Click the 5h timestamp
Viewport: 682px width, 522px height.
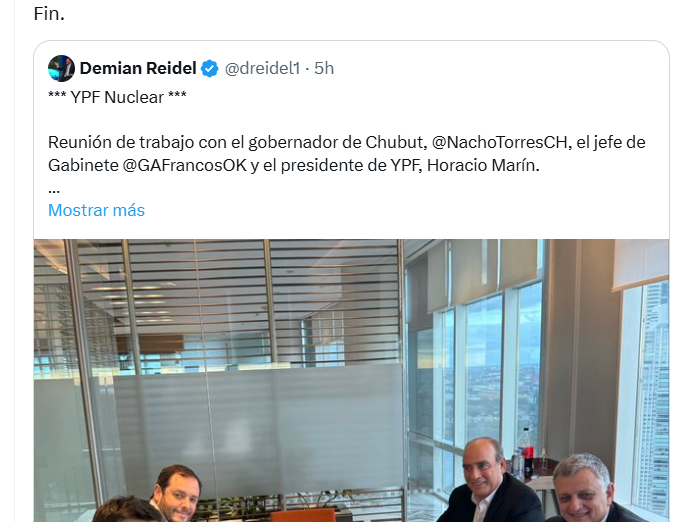tap(324, 68)
